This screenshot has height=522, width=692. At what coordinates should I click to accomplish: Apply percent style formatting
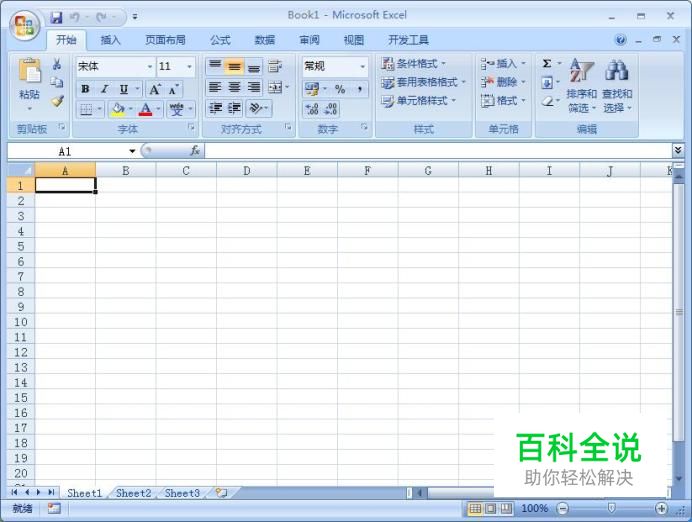click(340, 89)
